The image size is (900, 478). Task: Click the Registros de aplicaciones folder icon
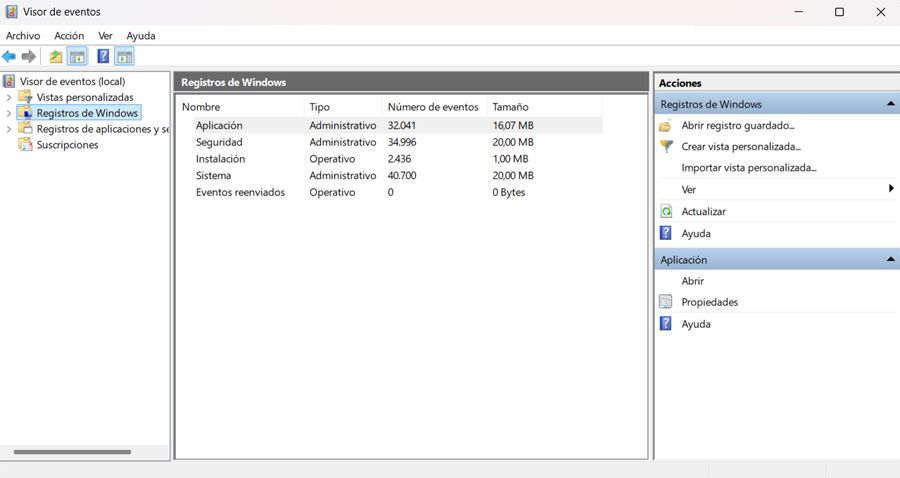[x=25, y=128]
